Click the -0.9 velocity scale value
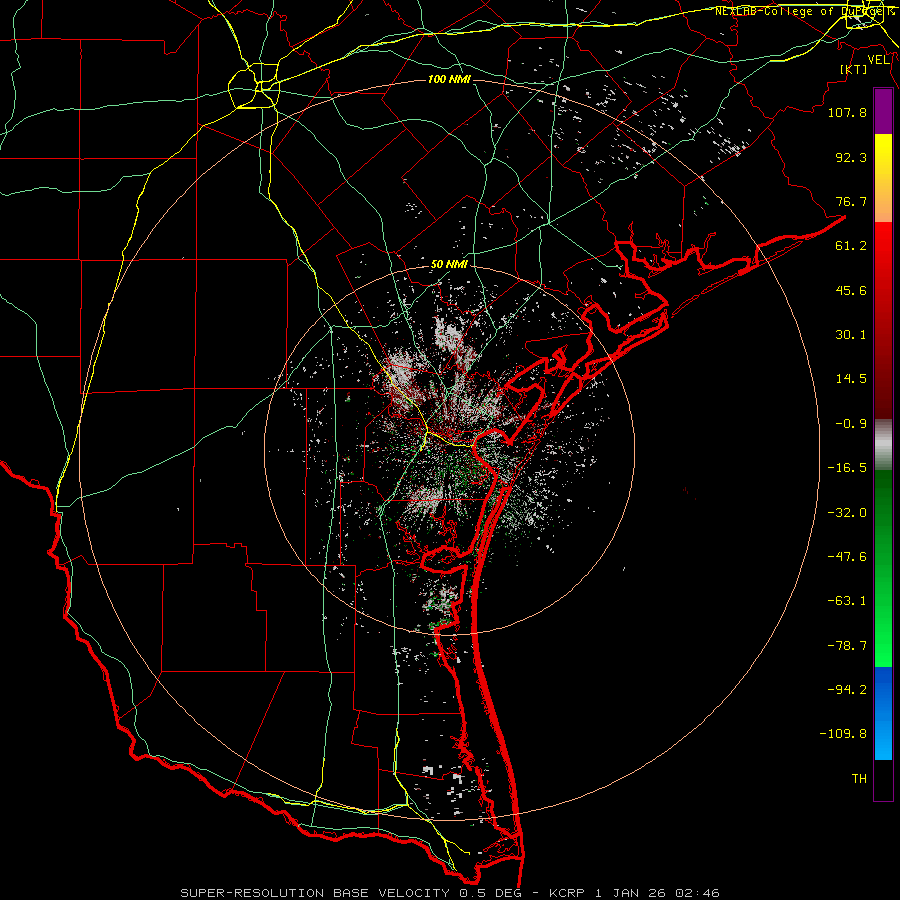The image size is (900, 900). (851, 424)
